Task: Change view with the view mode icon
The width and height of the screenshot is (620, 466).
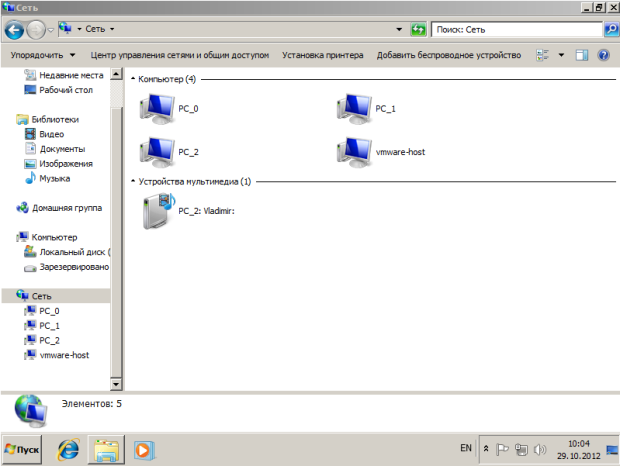Action: [542, 55]
